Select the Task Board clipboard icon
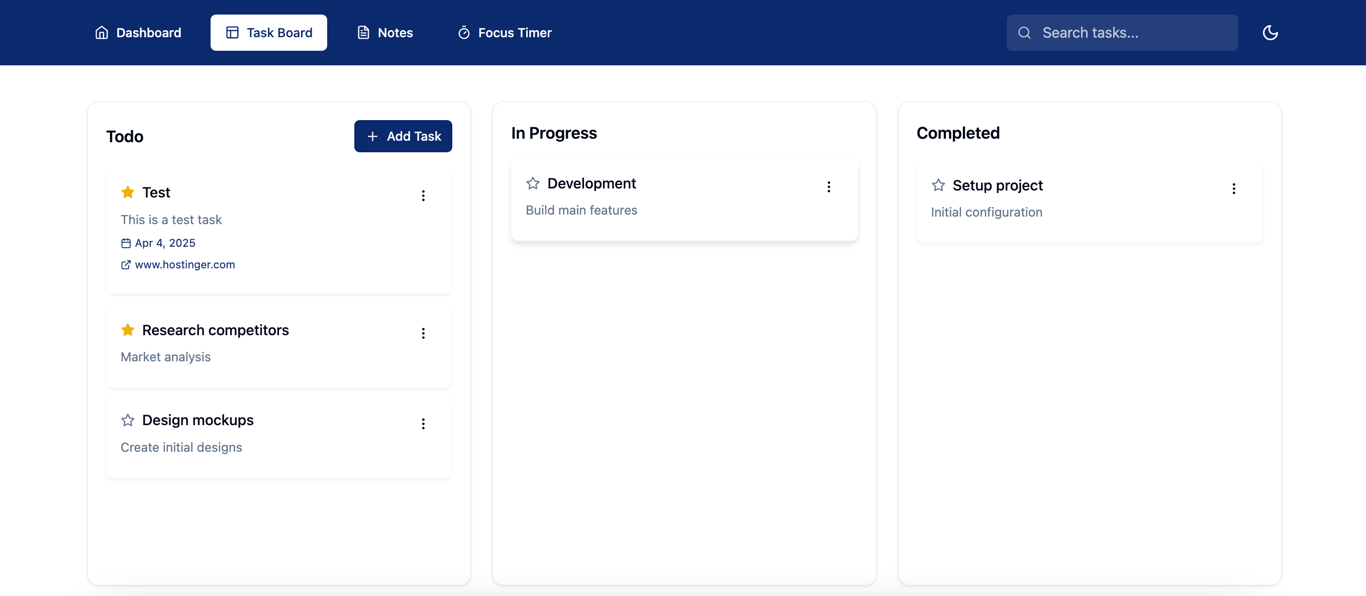The width and height of the screenshot is (1366, 596). 228,32
